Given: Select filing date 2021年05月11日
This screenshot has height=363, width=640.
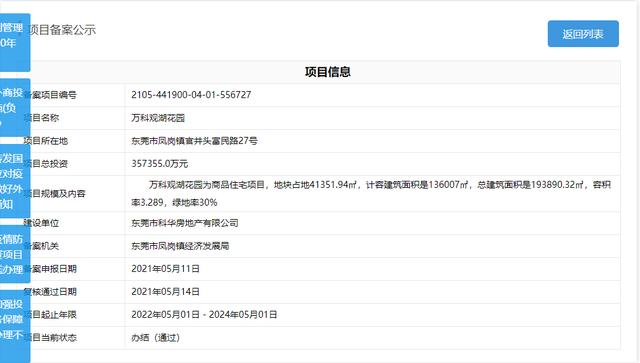Looking at the screenshot, I should [x=165, y=269].
